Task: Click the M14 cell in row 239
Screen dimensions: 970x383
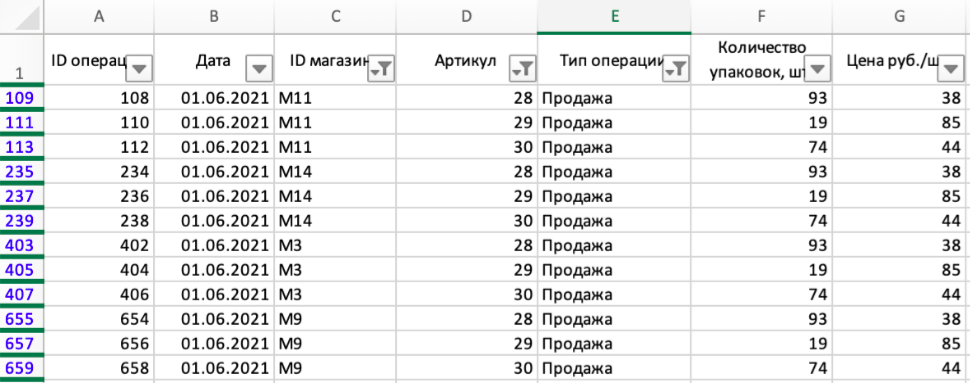Action: (x=335, y=220)
